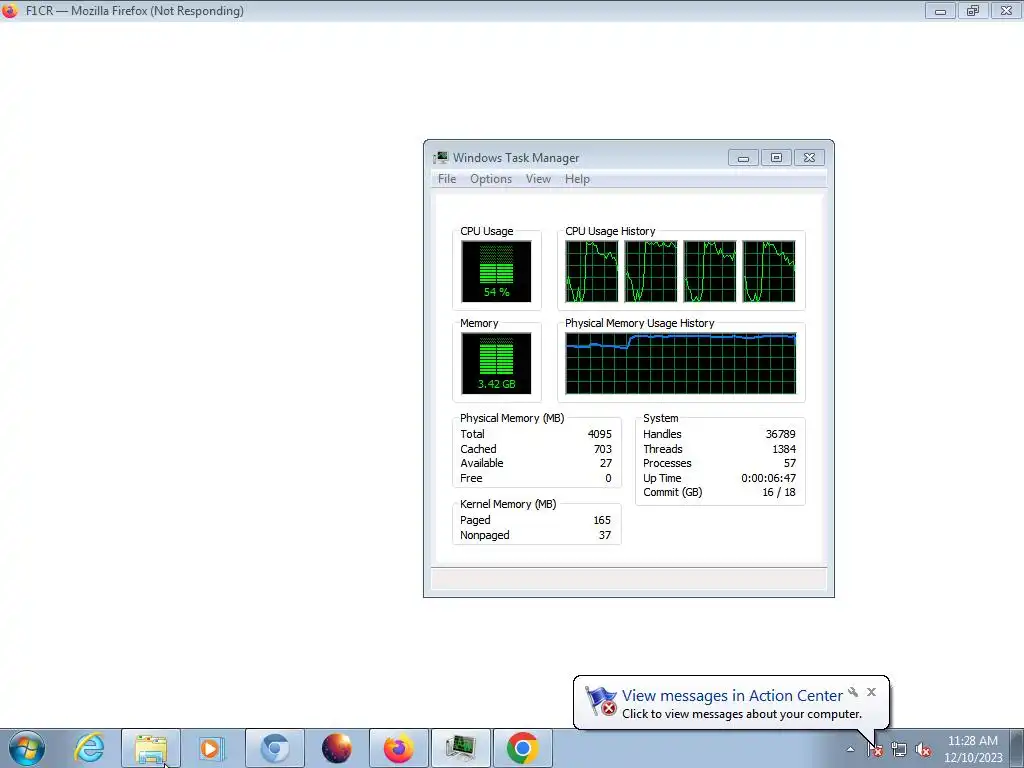Click the Nonpaged kernel memory value 37

605,536
